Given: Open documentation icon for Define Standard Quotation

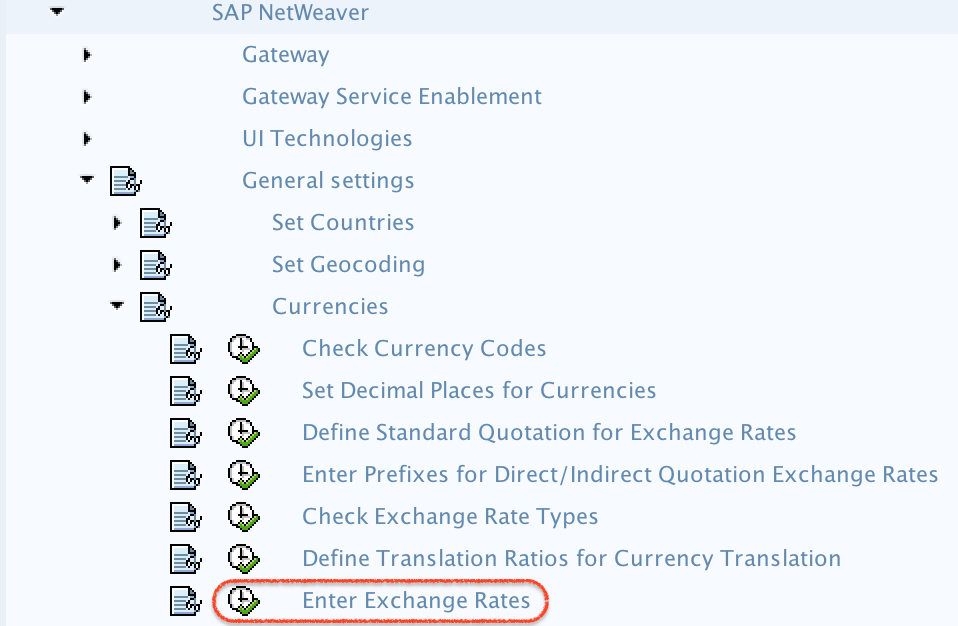Looking at the screenshot, I should pyautogui.click(x=185, y=432).
